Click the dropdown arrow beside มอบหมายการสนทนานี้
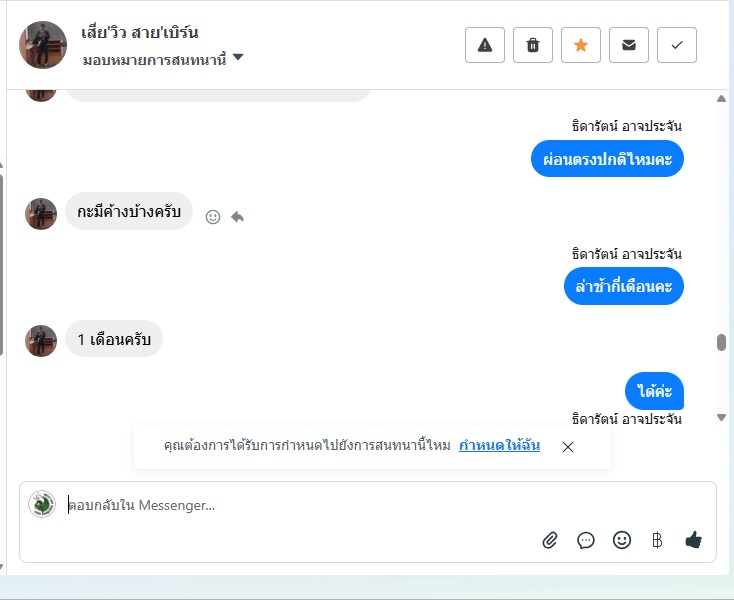This screenshot has width=734, height=600. click(x=238, y=57)
